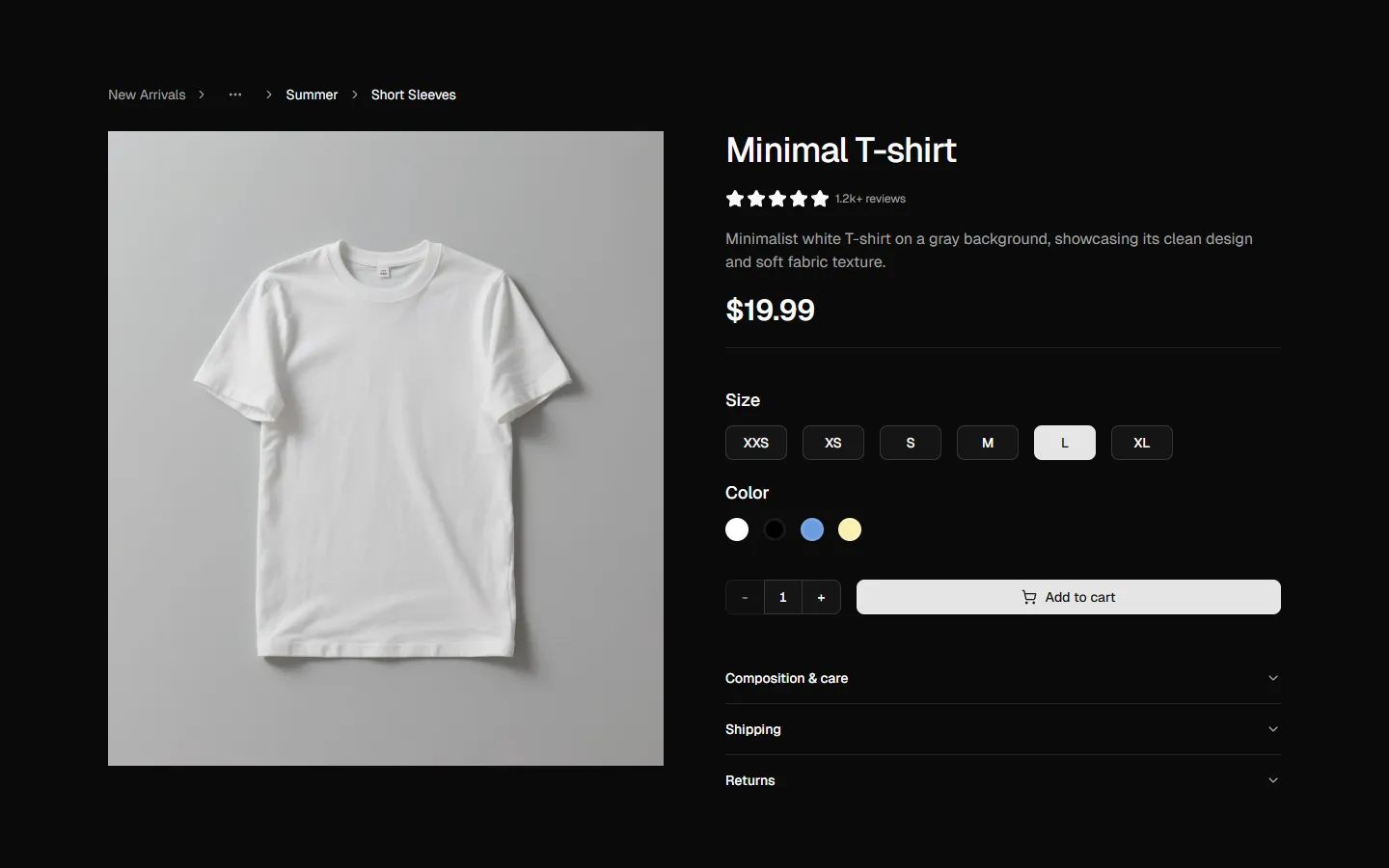Screen dimensions: 1389x868
Task: Click the shopping cart icon in Add to cart
Action: point(1029,597)
